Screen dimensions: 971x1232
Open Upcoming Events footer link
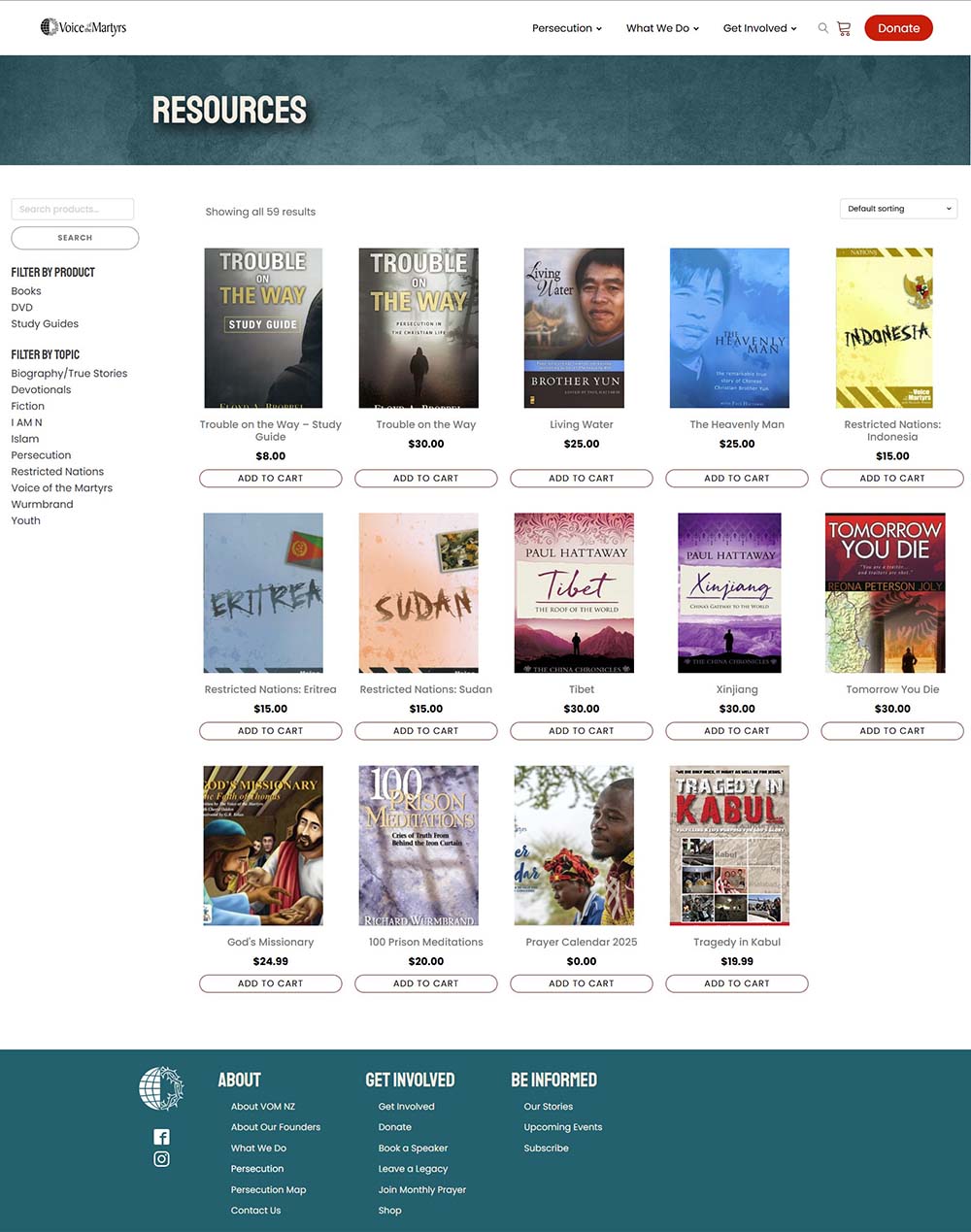click(563, 1127)
